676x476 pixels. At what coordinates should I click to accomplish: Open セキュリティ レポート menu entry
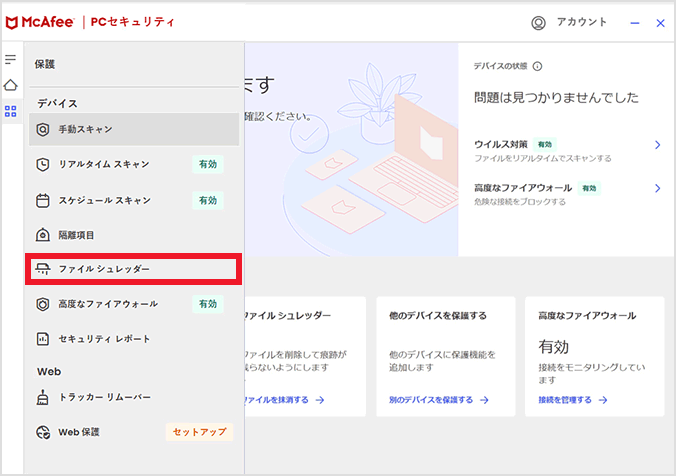tap(104, 339)
